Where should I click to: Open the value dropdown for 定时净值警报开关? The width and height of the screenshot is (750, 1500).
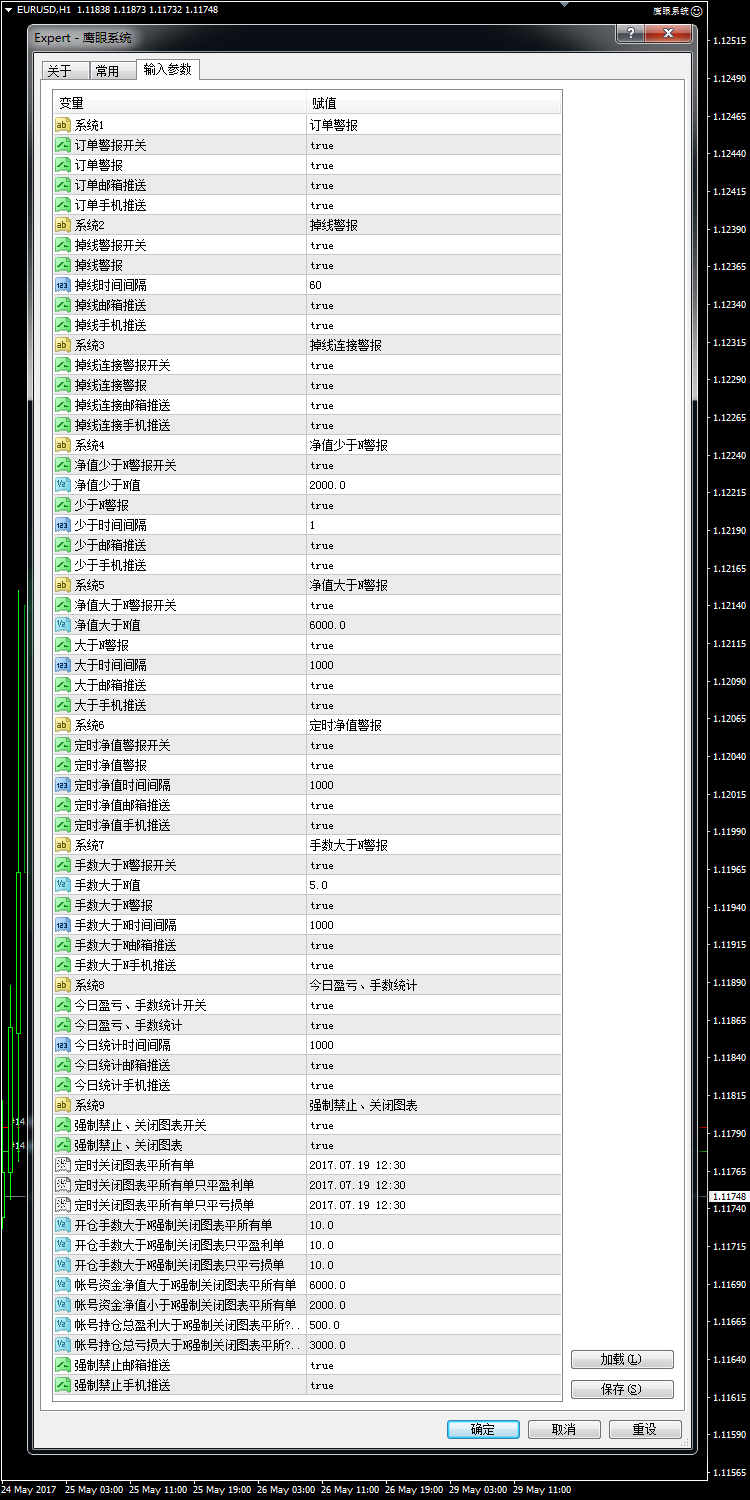tap(322, 745)
